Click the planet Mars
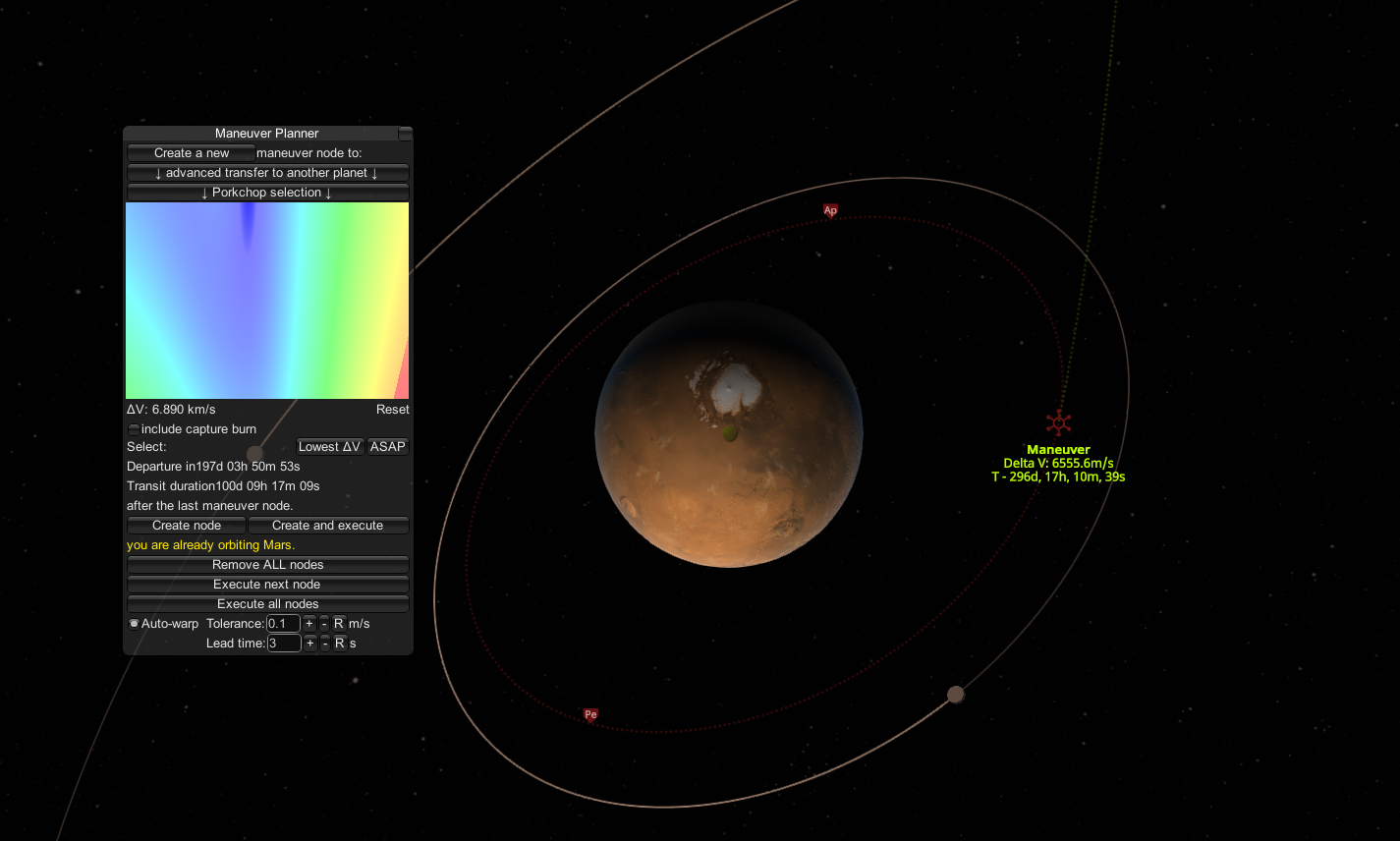Screen dimensions: 1400x841 coord(729,434)
